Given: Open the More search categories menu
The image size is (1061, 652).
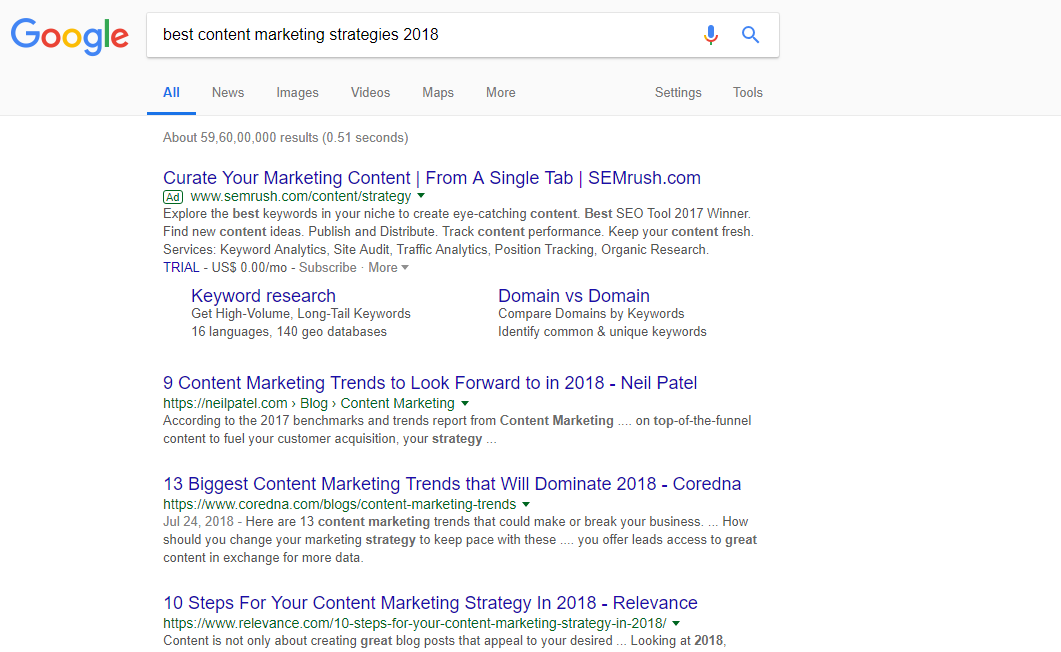Looking at the screenshot, I should (501, 93).
